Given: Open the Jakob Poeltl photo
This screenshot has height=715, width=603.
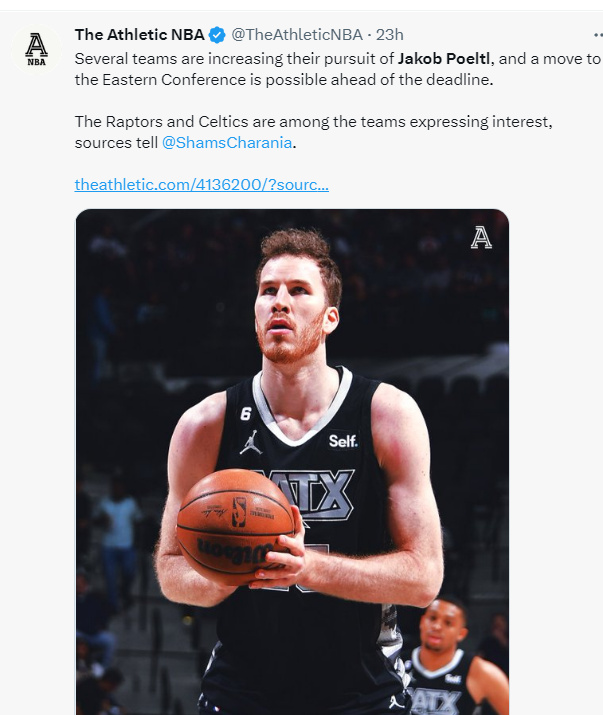Looking at the screenshot, I should tap(292, 462).
